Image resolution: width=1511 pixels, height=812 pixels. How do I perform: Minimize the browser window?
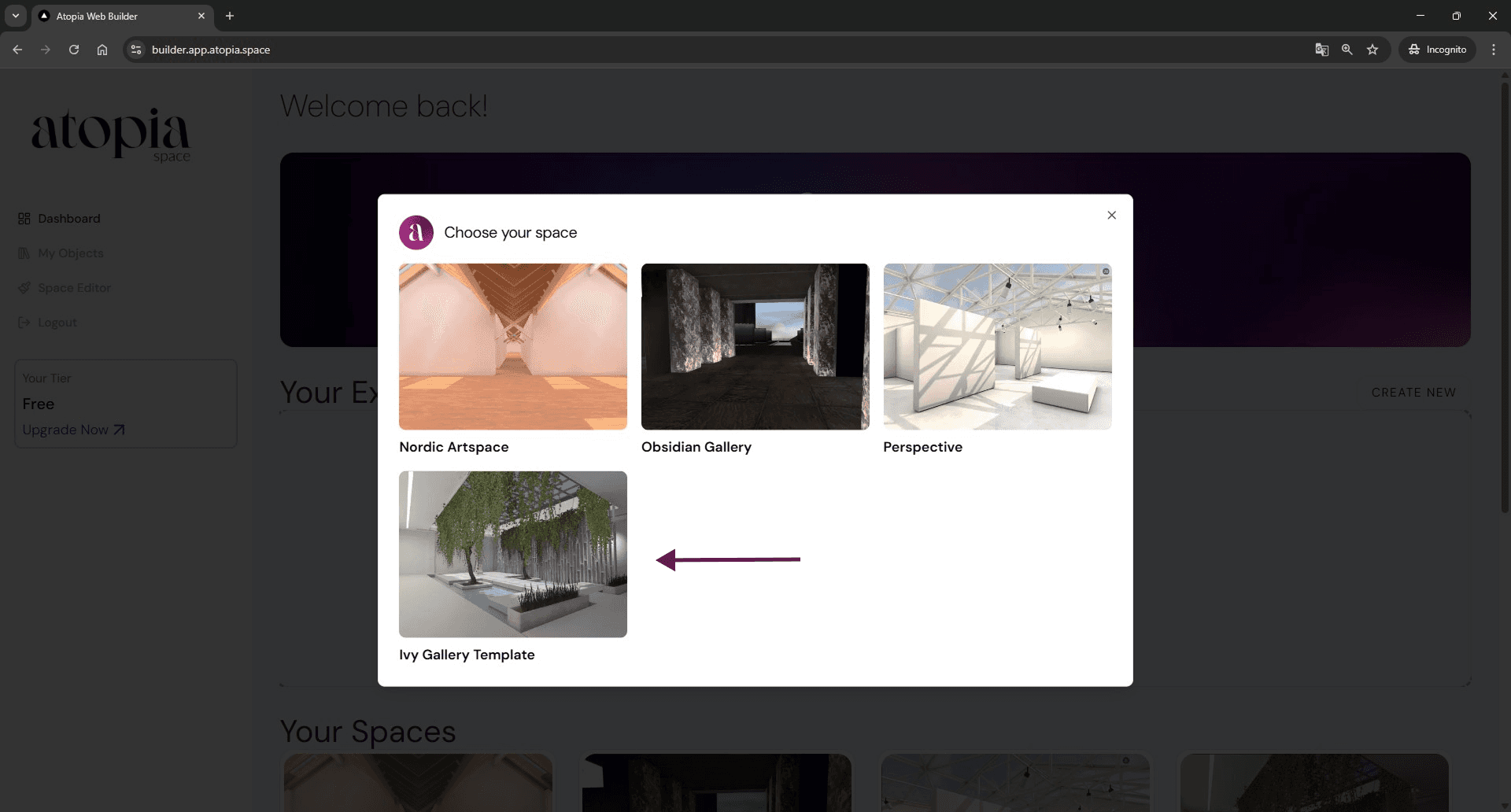[1420, 16]
